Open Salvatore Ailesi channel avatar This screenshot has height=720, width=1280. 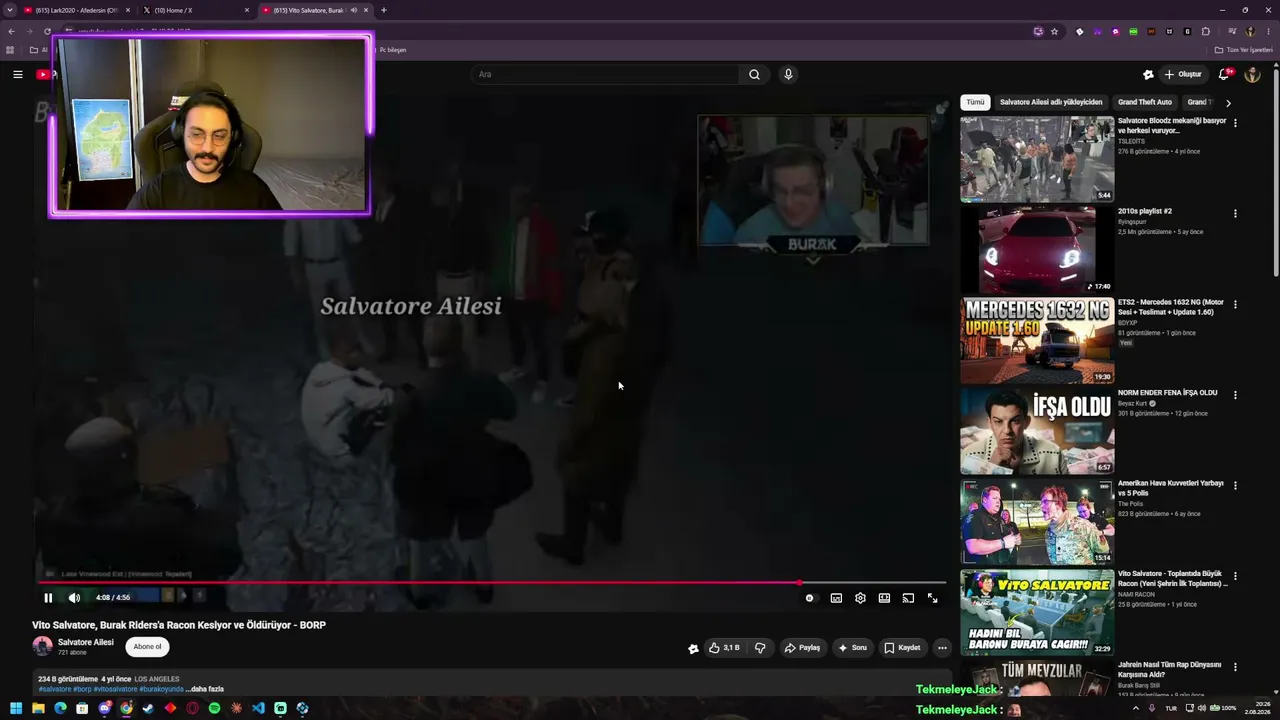point(42,647)
